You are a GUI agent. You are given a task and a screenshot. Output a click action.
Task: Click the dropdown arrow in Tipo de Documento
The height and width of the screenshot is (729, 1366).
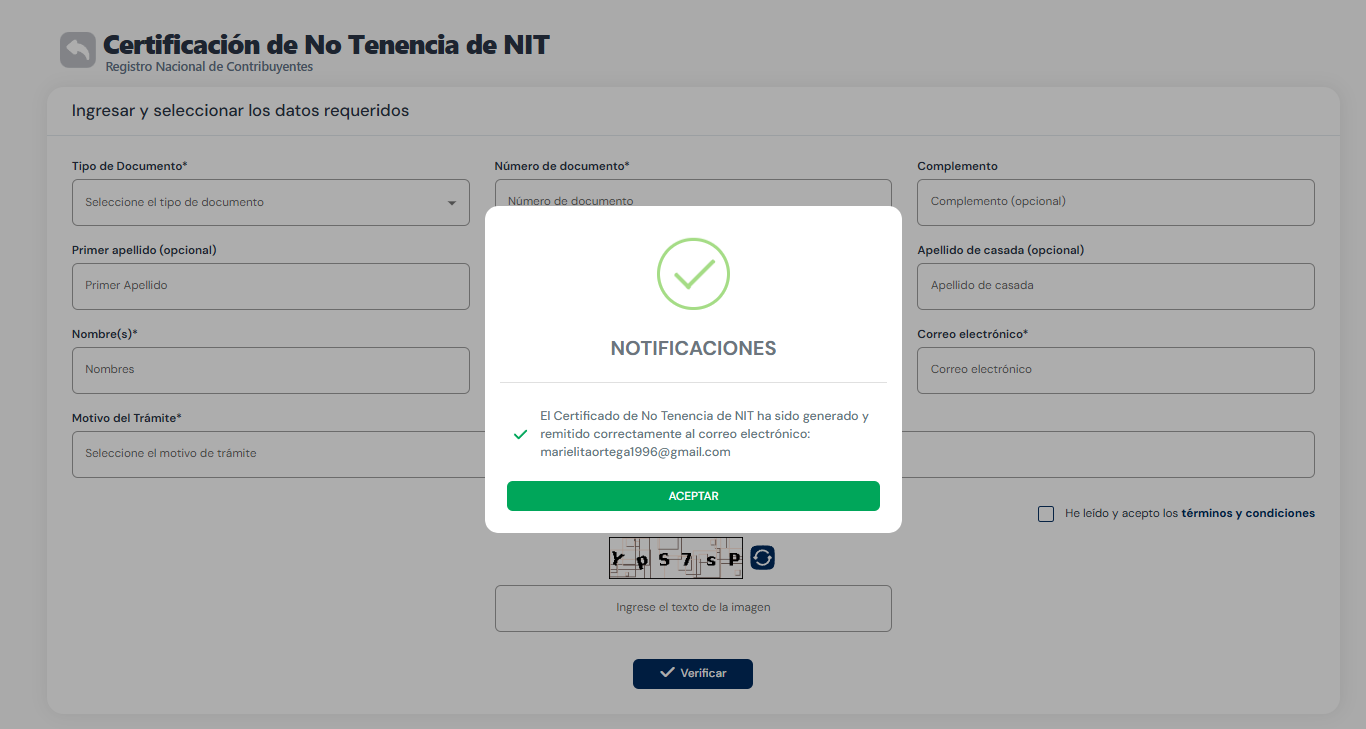click(451, 203)
